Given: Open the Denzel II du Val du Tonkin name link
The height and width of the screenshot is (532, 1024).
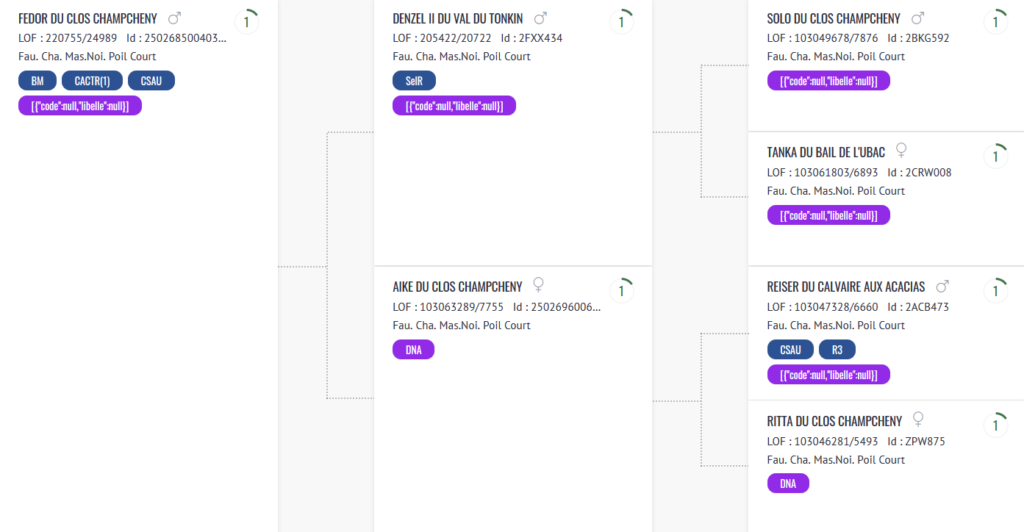Looking at the screenshot, I should tap(458, 19).
